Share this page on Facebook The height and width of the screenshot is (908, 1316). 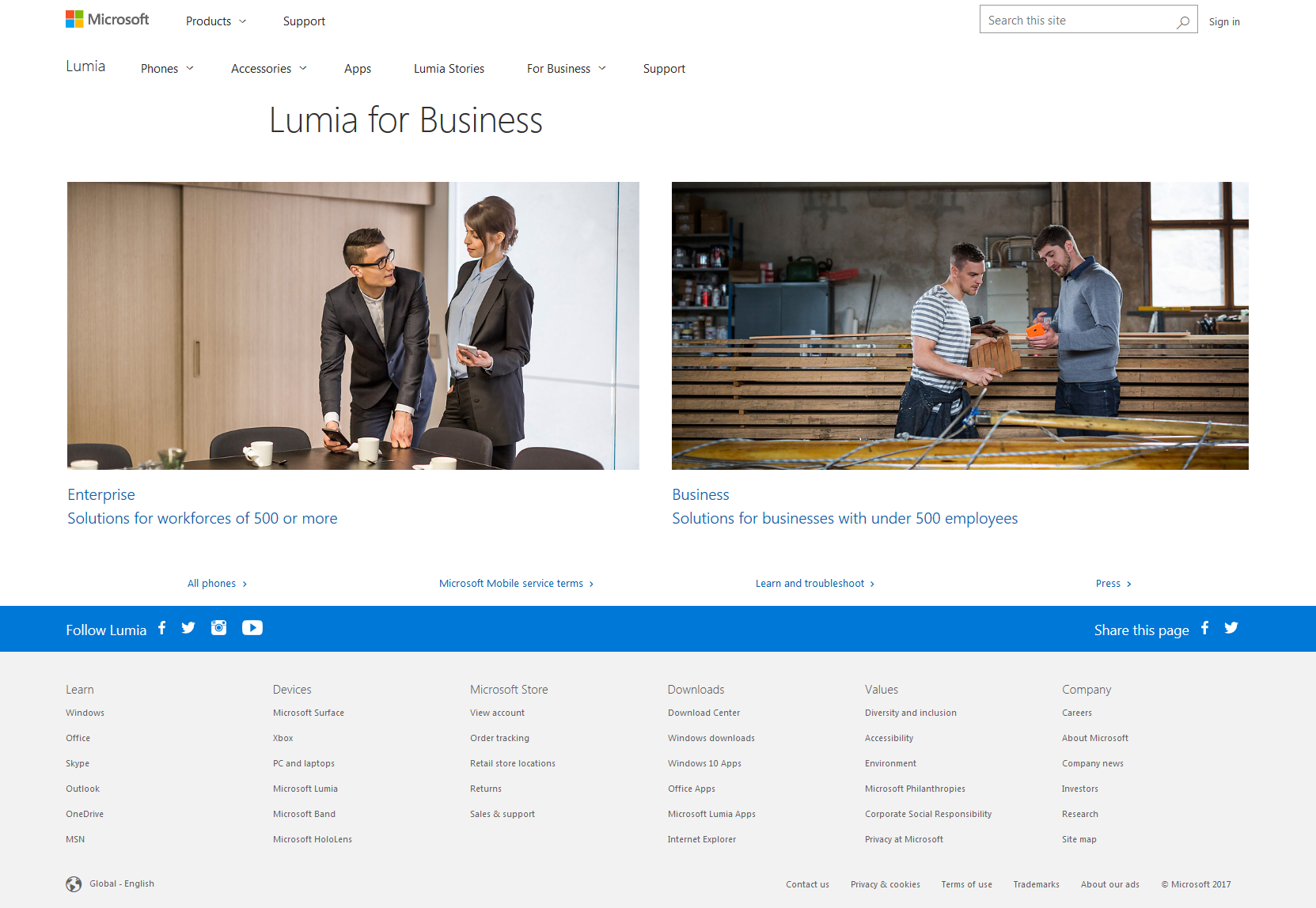coord(1205,628)
